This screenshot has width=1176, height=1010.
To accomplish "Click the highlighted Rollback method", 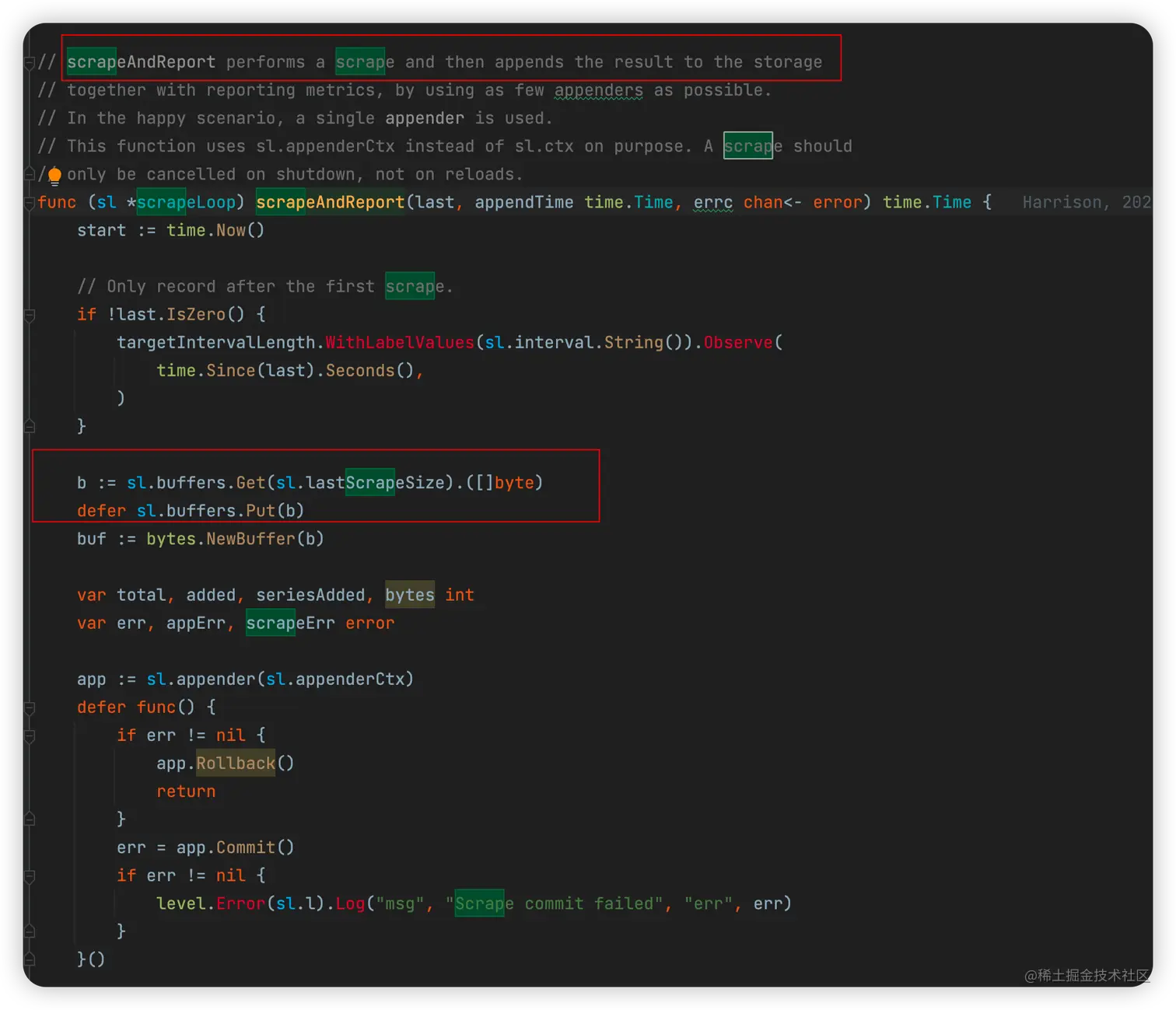I will 236,764.
